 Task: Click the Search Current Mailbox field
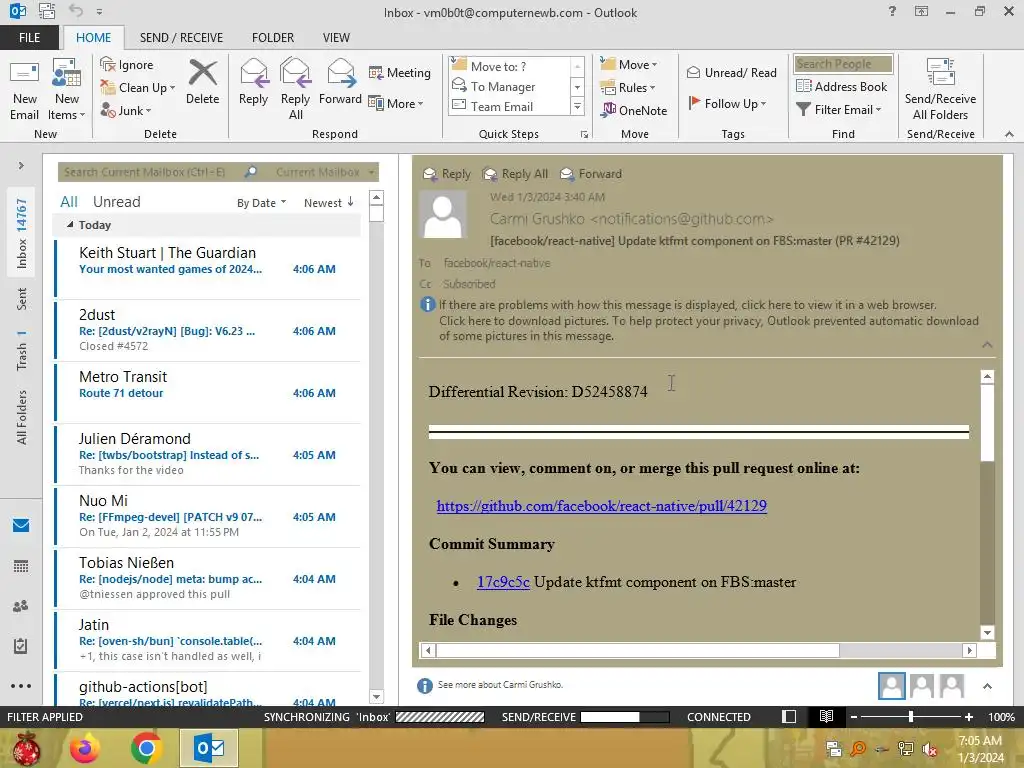(152, 172)
